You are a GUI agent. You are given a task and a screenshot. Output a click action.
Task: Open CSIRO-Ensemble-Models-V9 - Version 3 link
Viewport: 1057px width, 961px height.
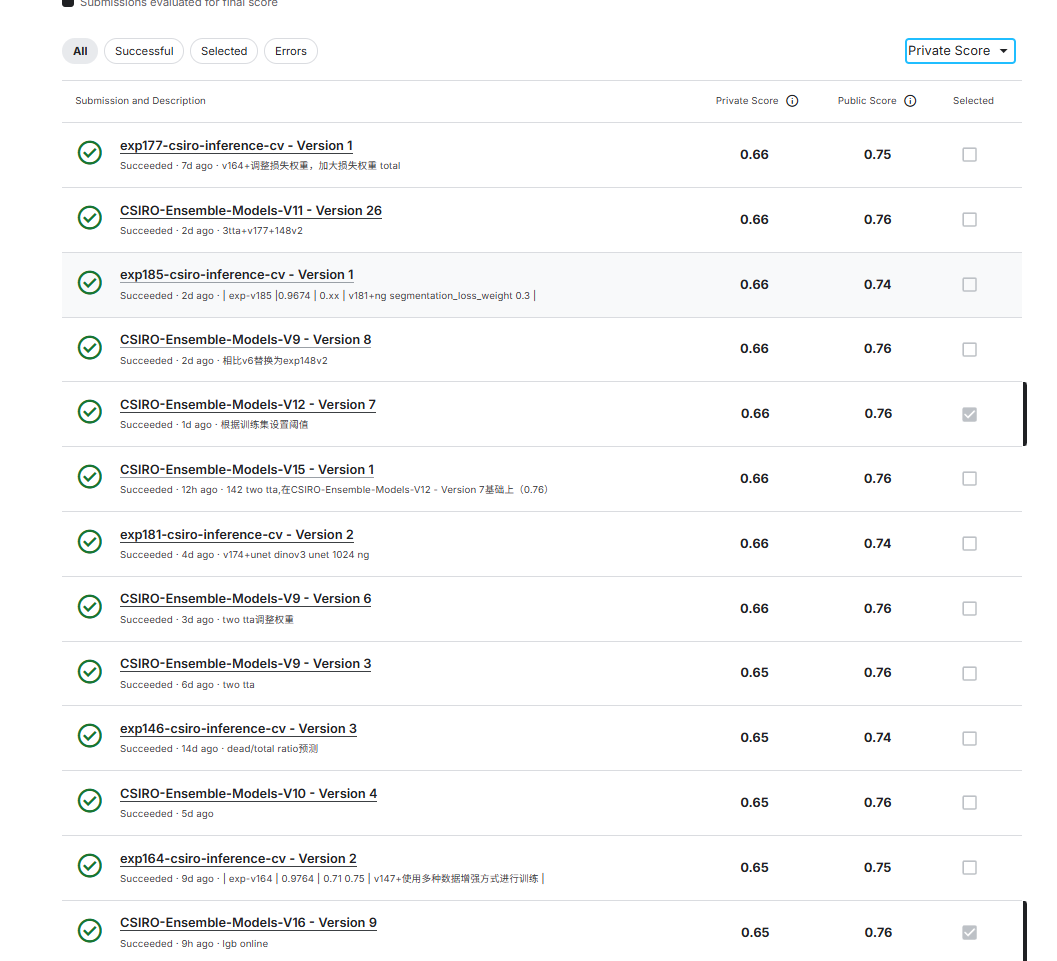pos(245,663)
